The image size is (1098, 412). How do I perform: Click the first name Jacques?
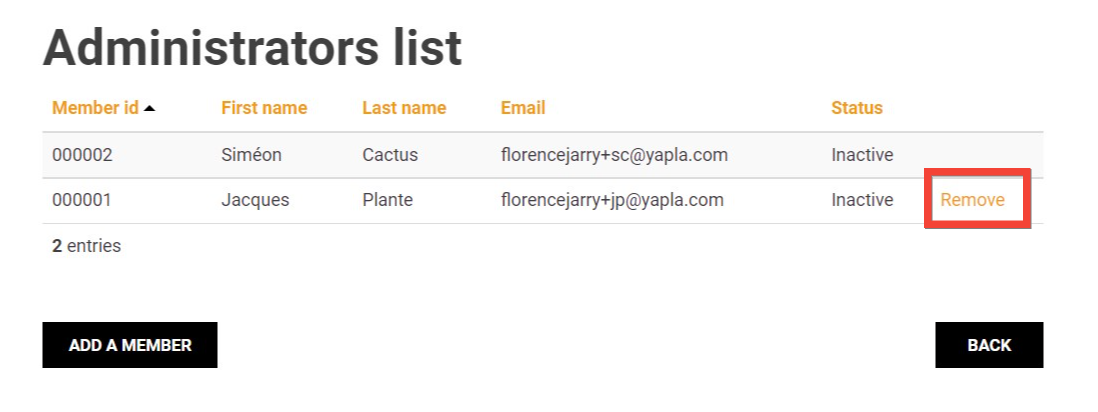255,200
